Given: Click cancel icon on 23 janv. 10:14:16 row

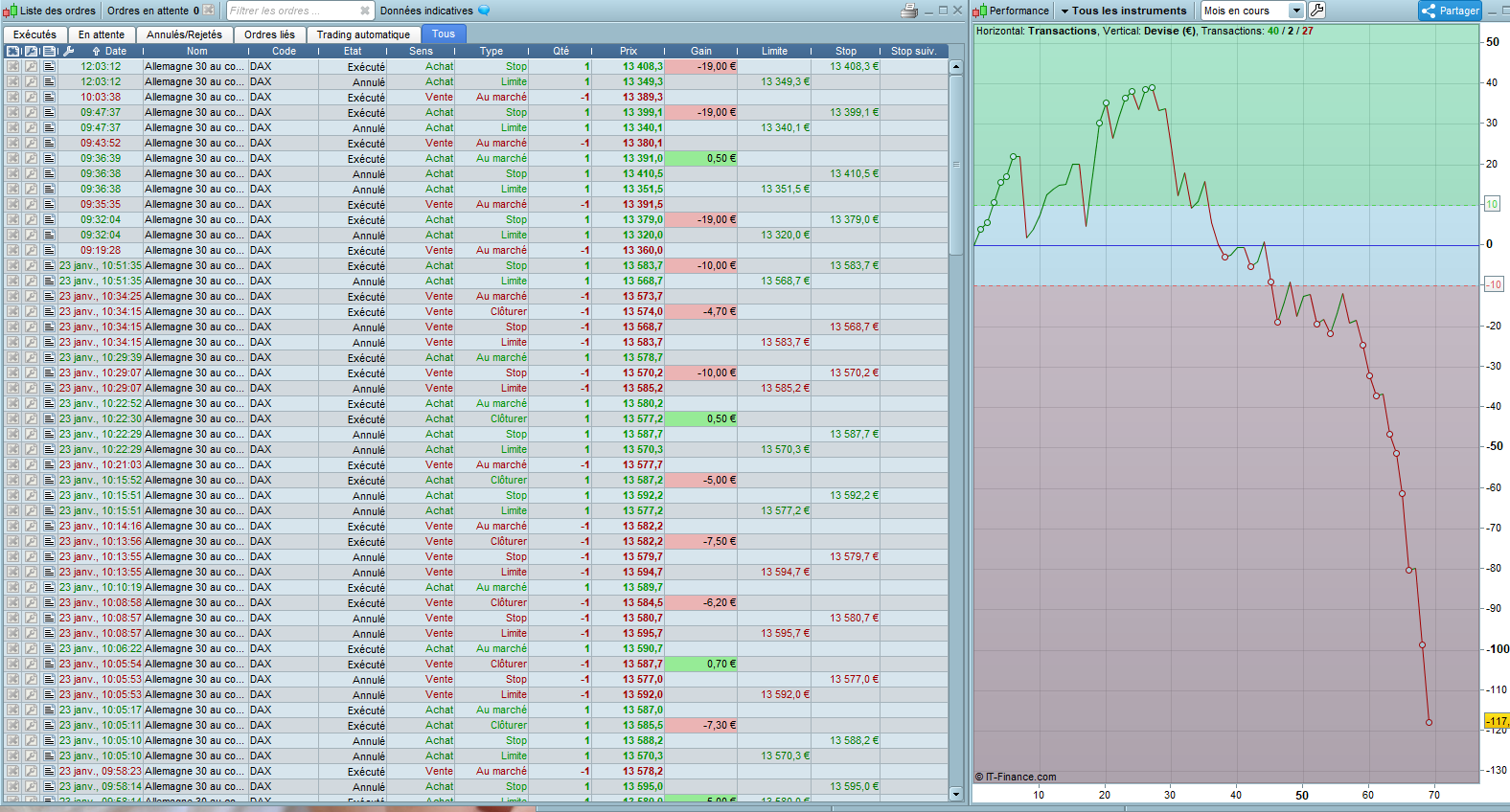Looking at the screenshot, I should [12, 526].
